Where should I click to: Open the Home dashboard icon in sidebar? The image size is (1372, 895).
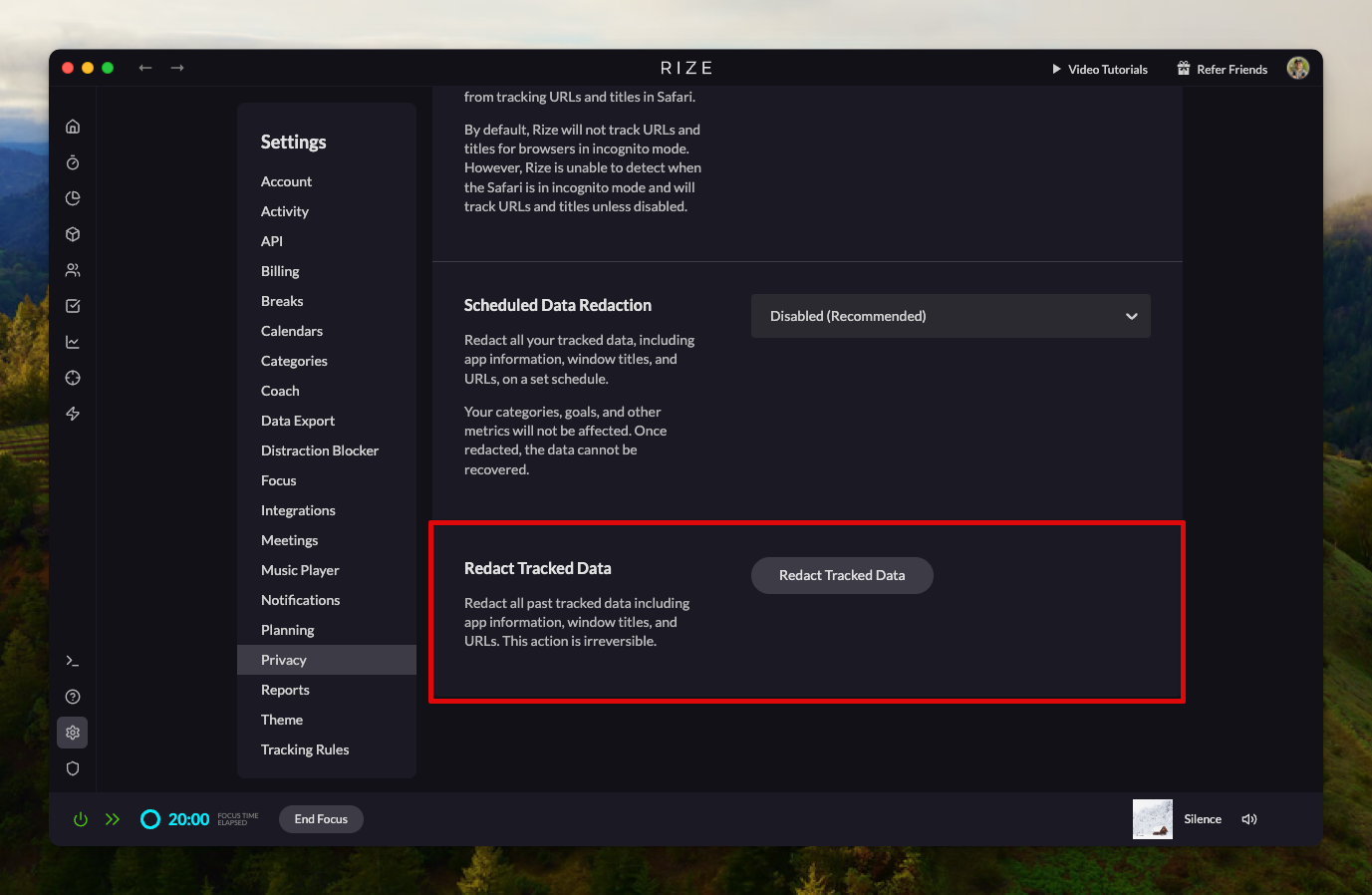73,127
